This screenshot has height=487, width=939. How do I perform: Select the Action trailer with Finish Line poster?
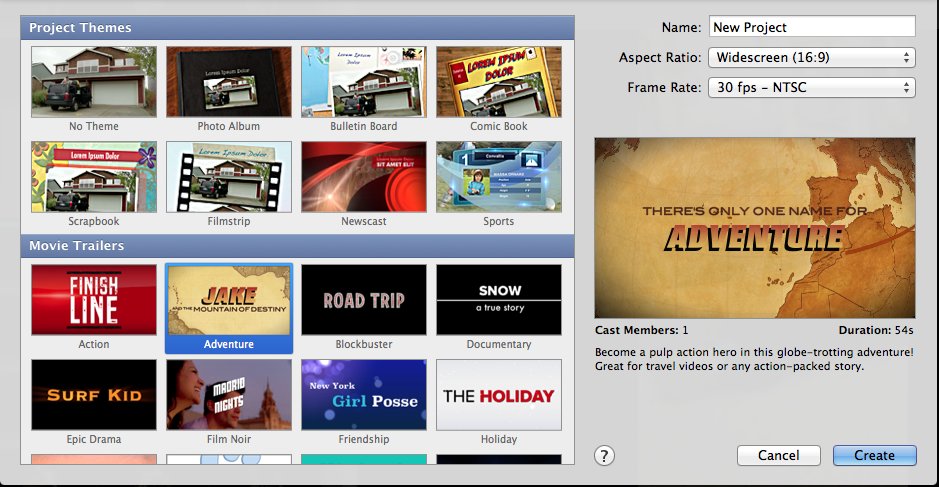click(94, 300)
